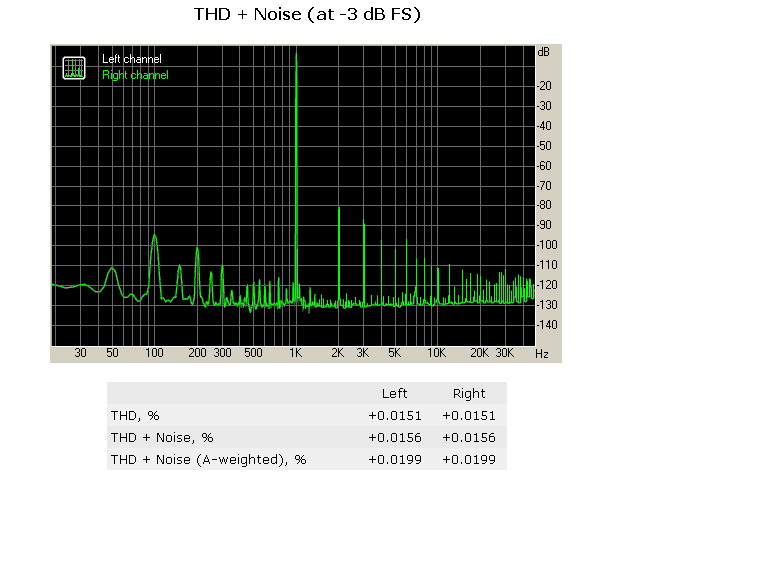Click the "dB" axis unit label
Screen dimensions: 768x576
[544, 52]
